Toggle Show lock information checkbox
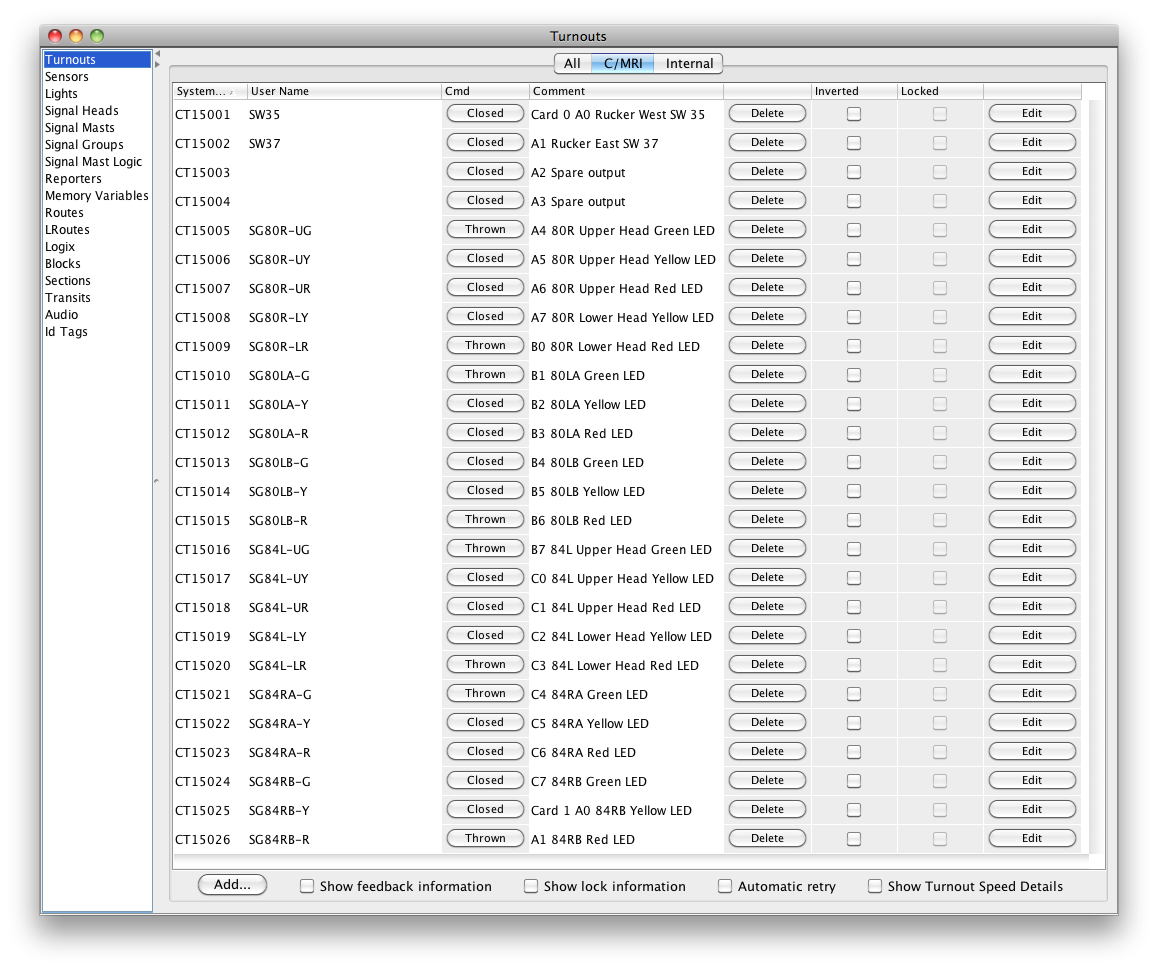This screenshot has width=1158, height=970. coord(532,886)
